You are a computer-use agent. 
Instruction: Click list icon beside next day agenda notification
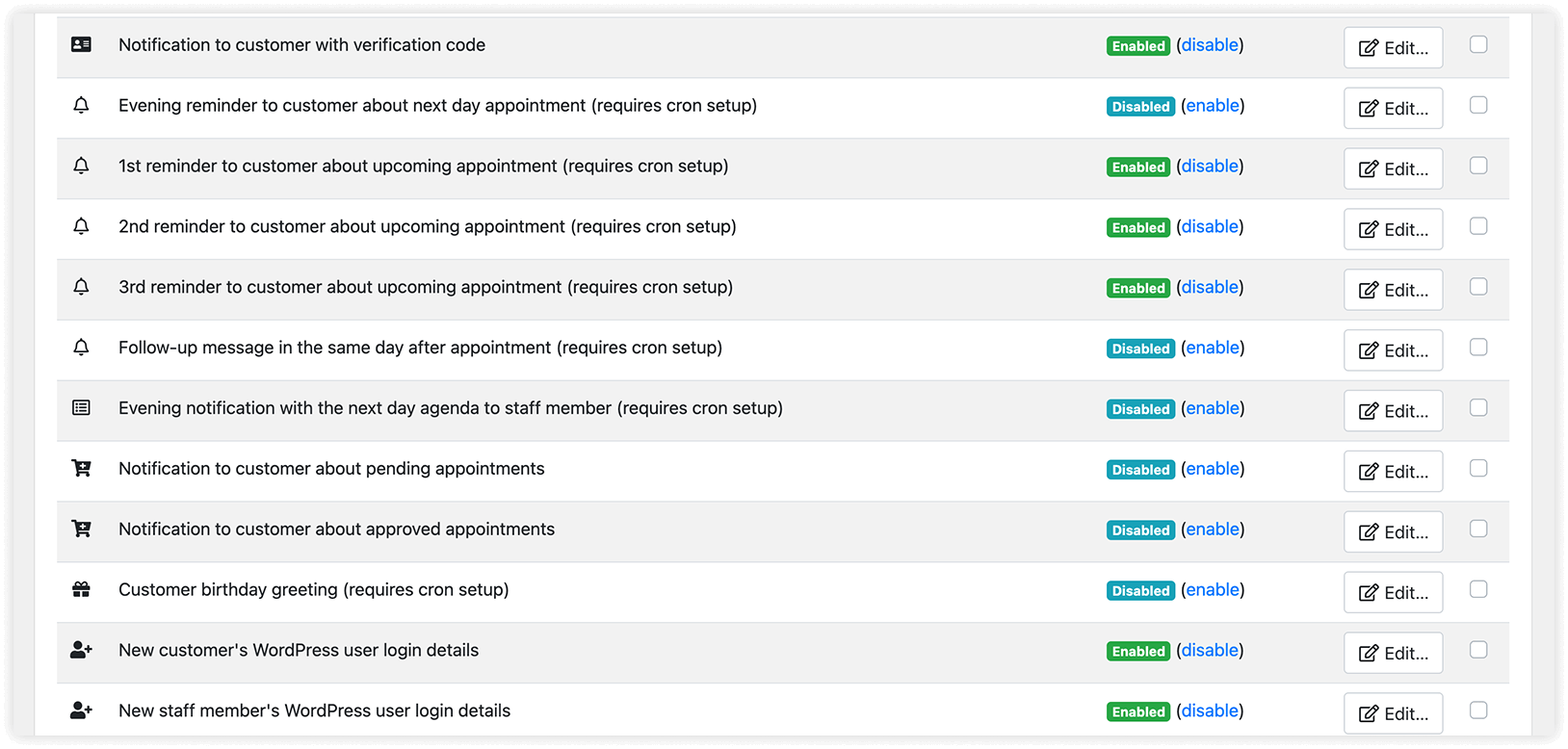81,408
